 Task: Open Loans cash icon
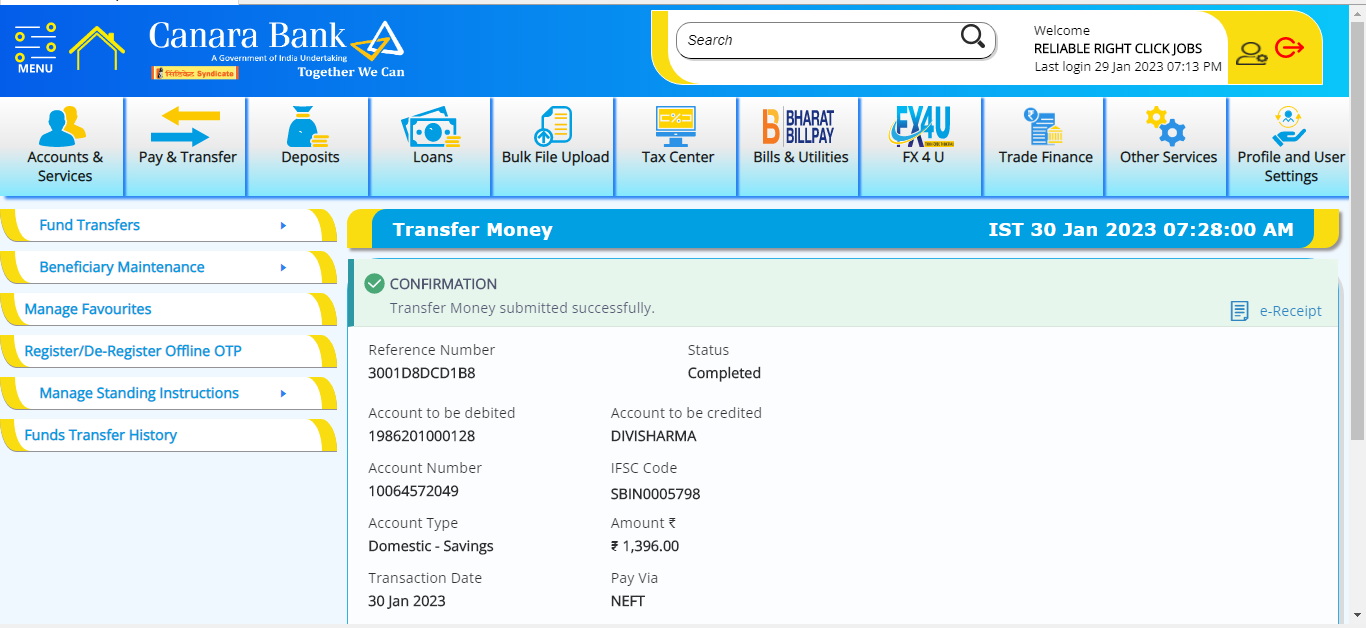[431, 126]
